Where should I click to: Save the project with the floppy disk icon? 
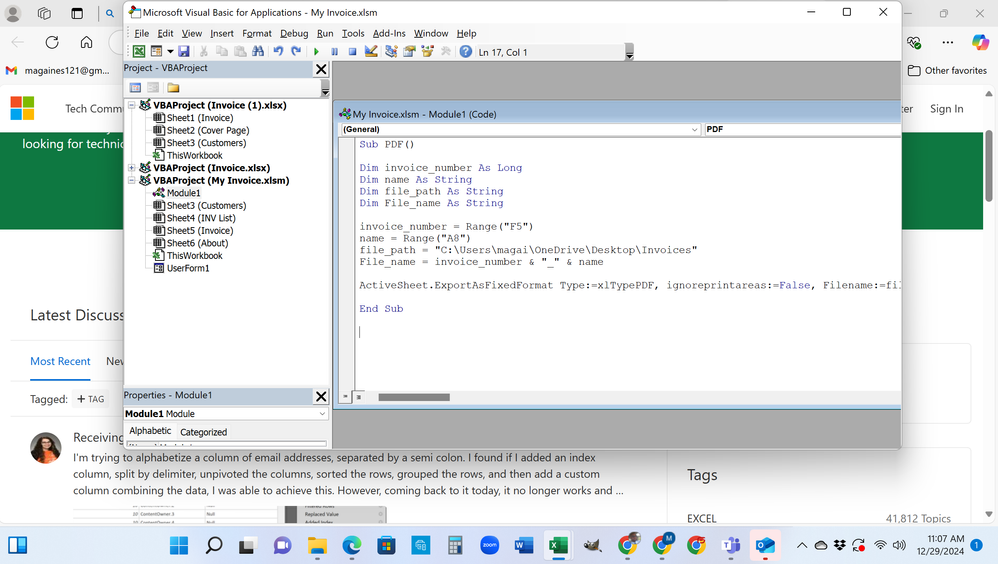(x=184, y=52)
